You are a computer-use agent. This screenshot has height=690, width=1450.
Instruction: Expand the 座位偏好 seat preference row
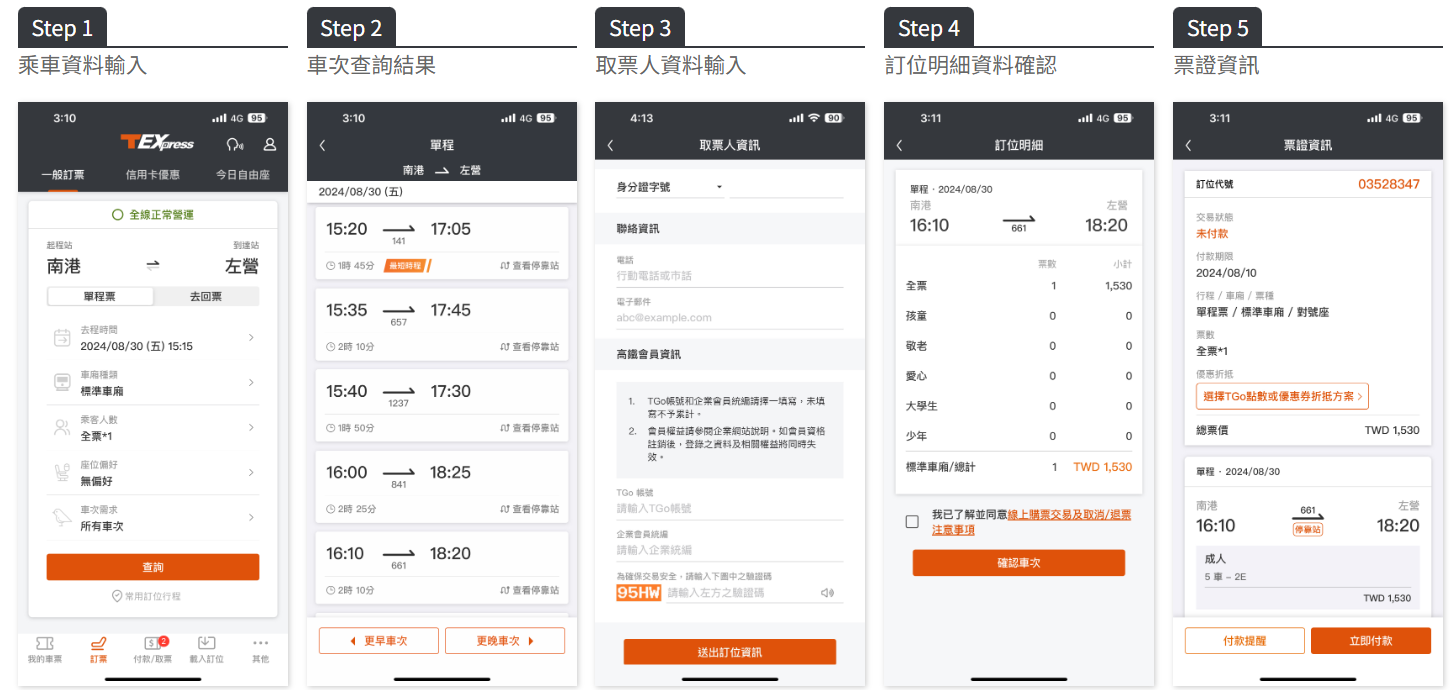[x=151, y=471]
